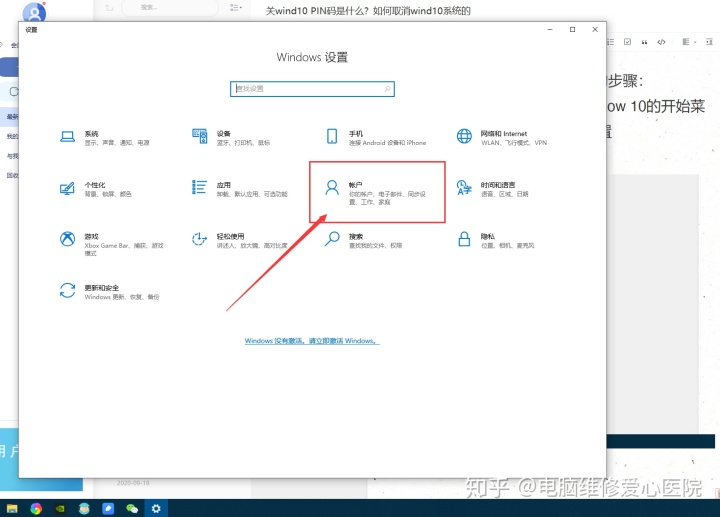Open the alignment dropdown in background editor toolbar
This screenshot has width=720, height=517.
(x=689, y=42)
